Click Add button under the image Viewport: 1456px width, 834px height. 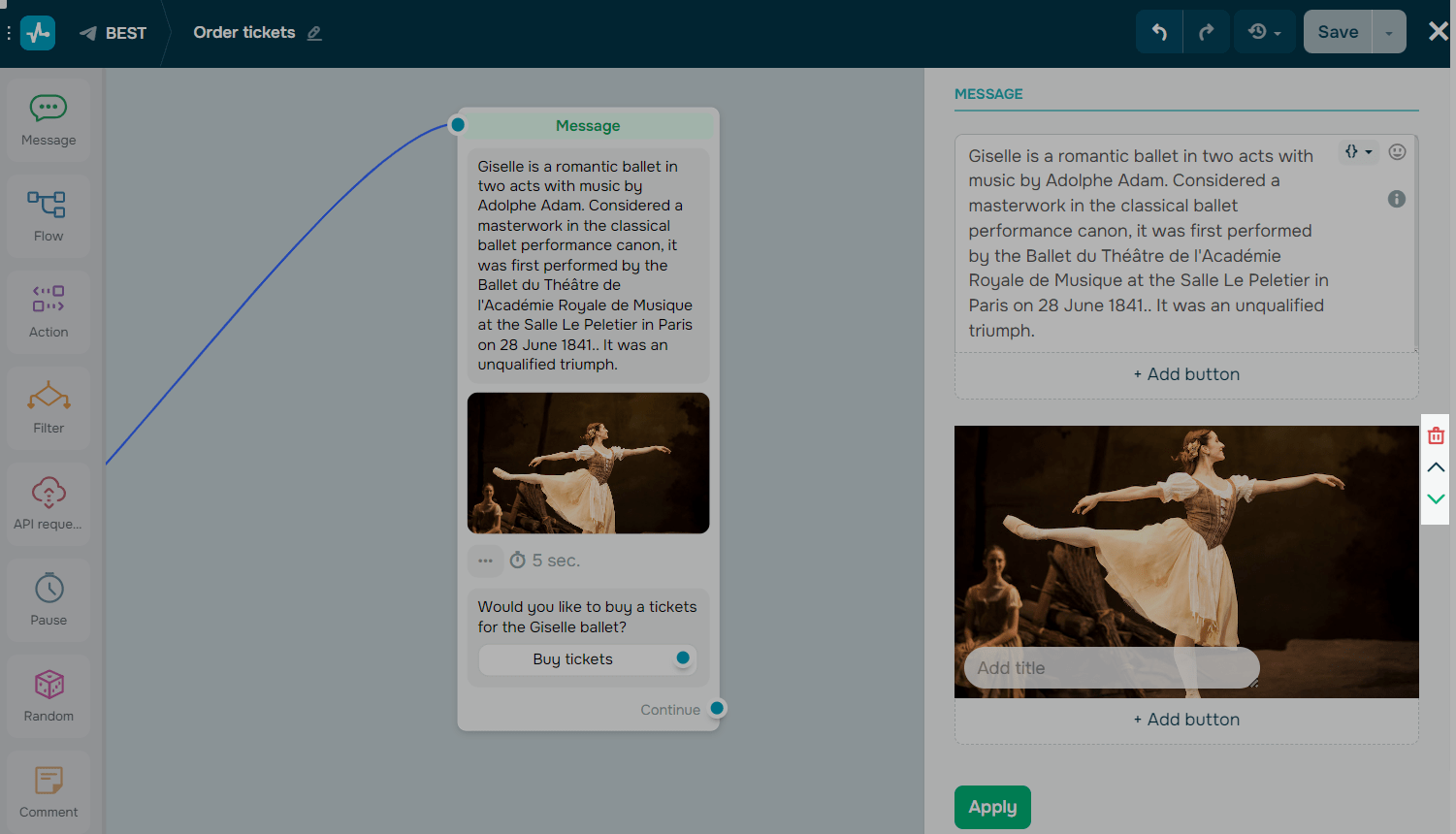pos(1186,720)
